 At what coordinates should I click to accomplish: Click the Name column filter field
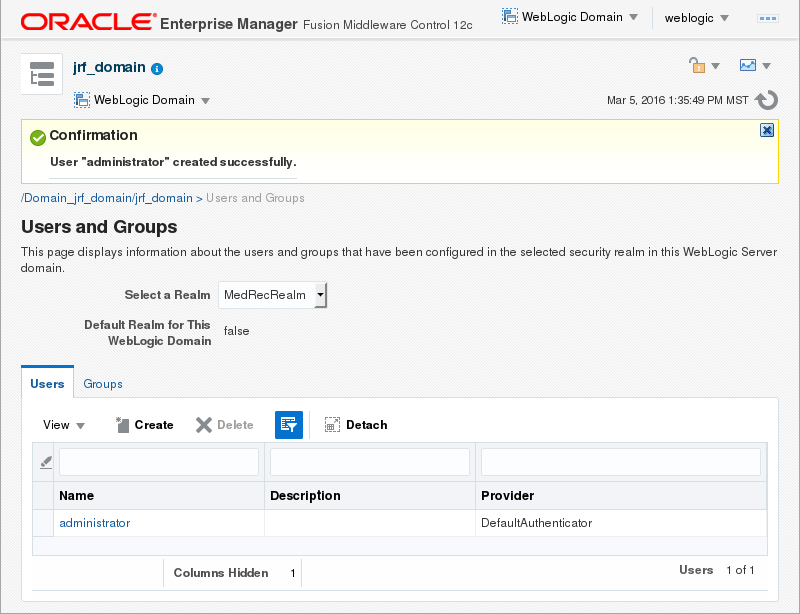click(x=159, y=462)
